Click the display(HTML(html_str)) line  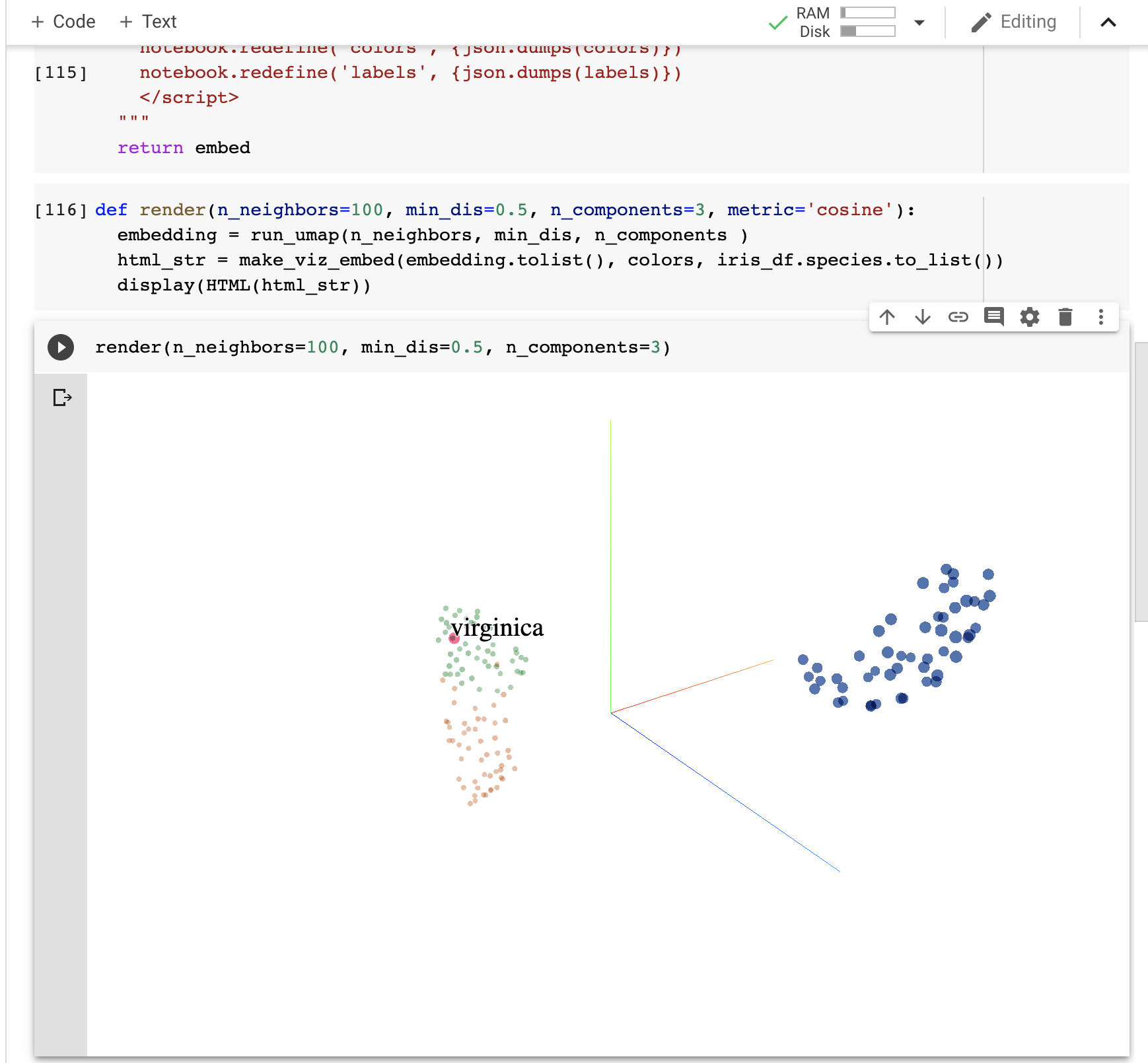click(x=244, y=285)
